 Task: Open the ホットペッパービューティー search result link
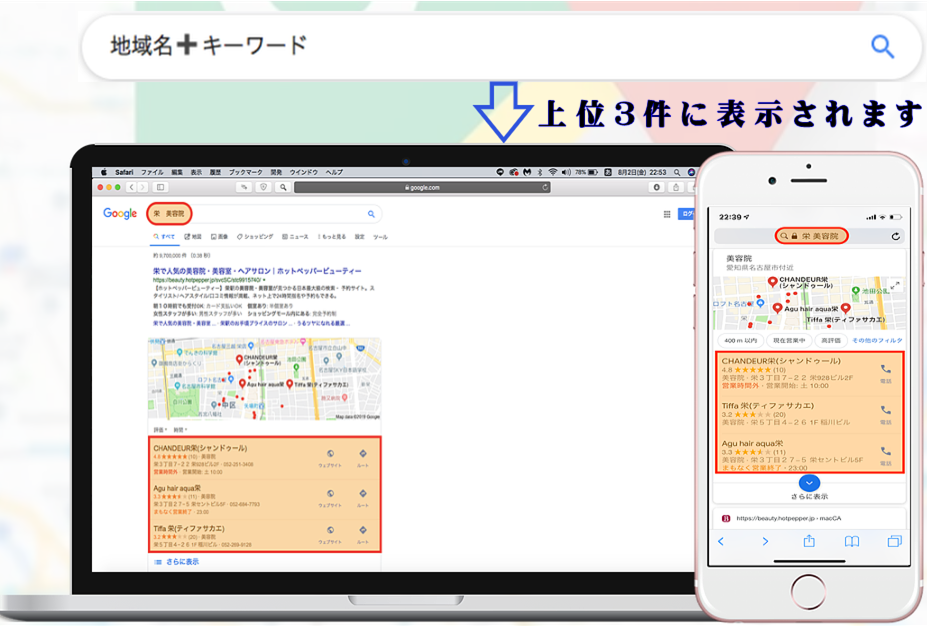(257, 271)
